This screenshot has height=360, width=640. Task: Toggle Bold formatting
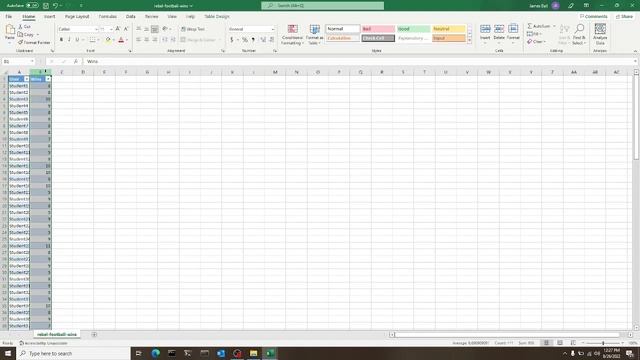pyautogui.click(x=61, y=40)
